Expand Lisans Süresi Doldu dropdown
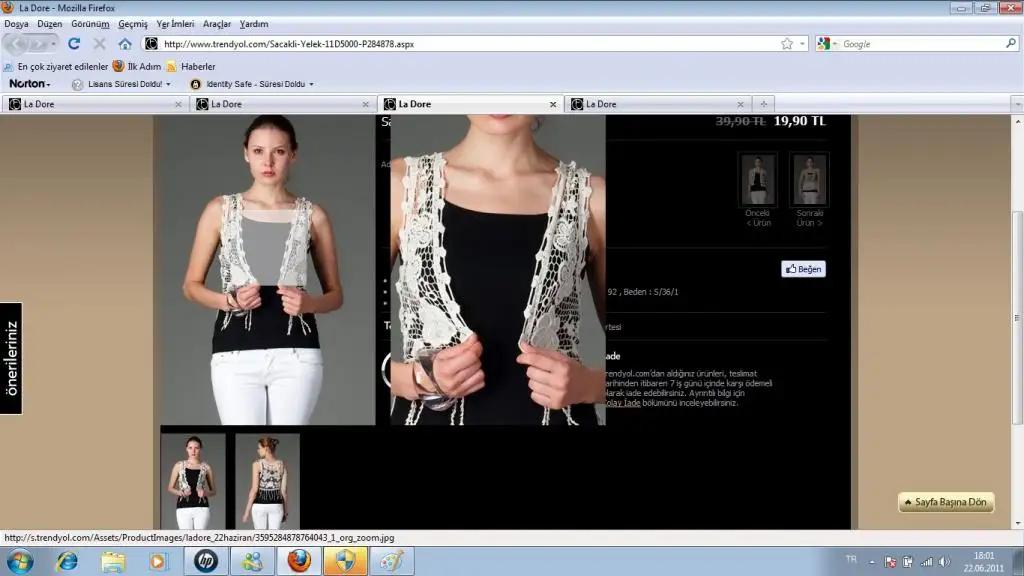This screenshot has height=576, width=1024. pos(125,84)
